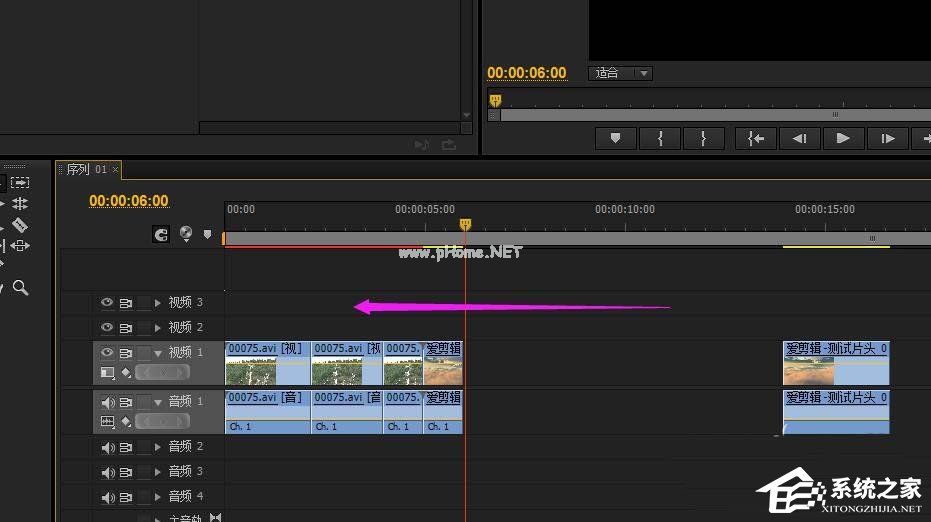This screenshot has width=931, height=522.
Task: Toggle the timeline Snap magnet icon
Action: [x=161, y=234]
